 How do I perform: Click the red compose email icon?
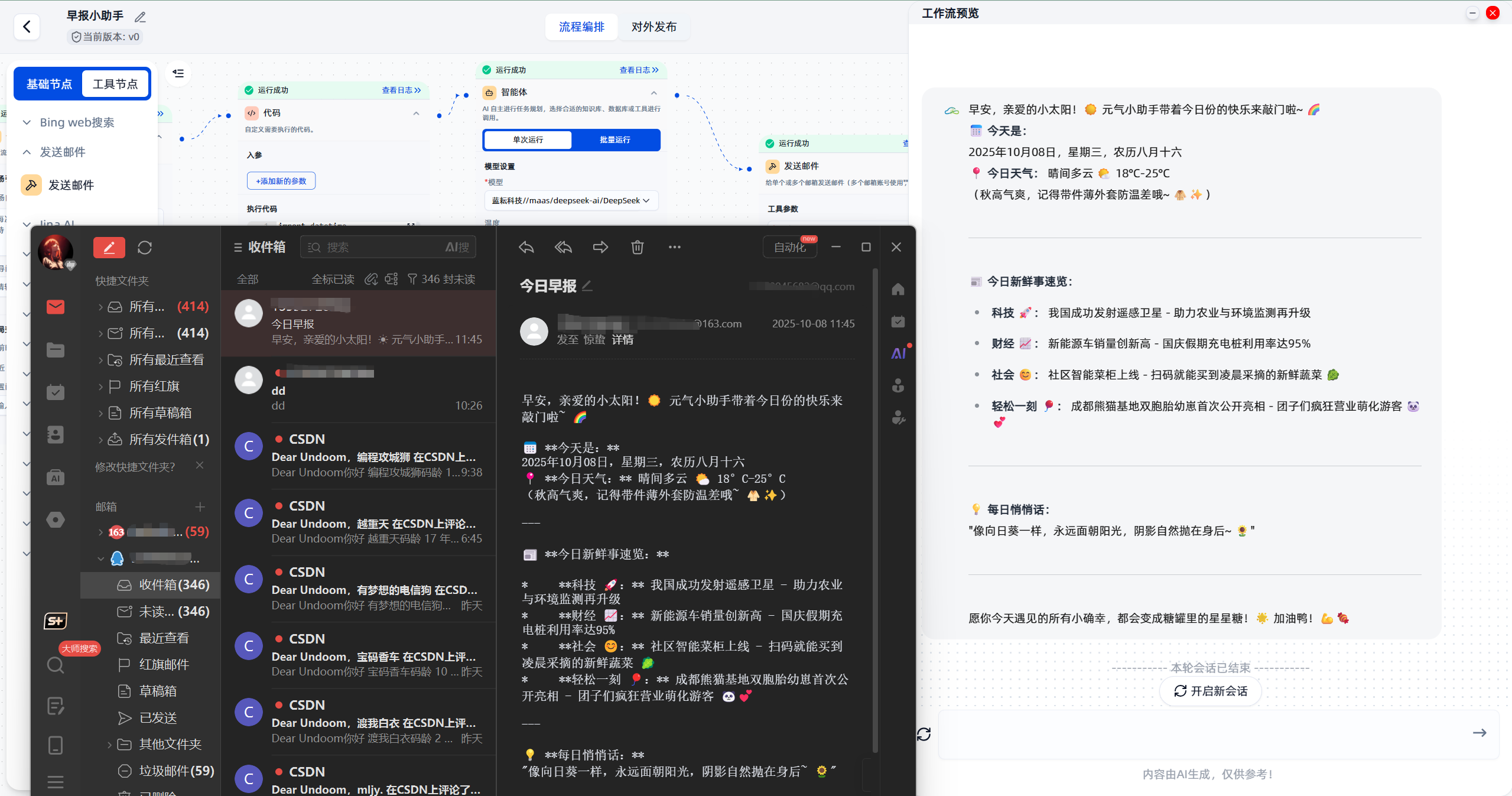[x=109, y=248]
